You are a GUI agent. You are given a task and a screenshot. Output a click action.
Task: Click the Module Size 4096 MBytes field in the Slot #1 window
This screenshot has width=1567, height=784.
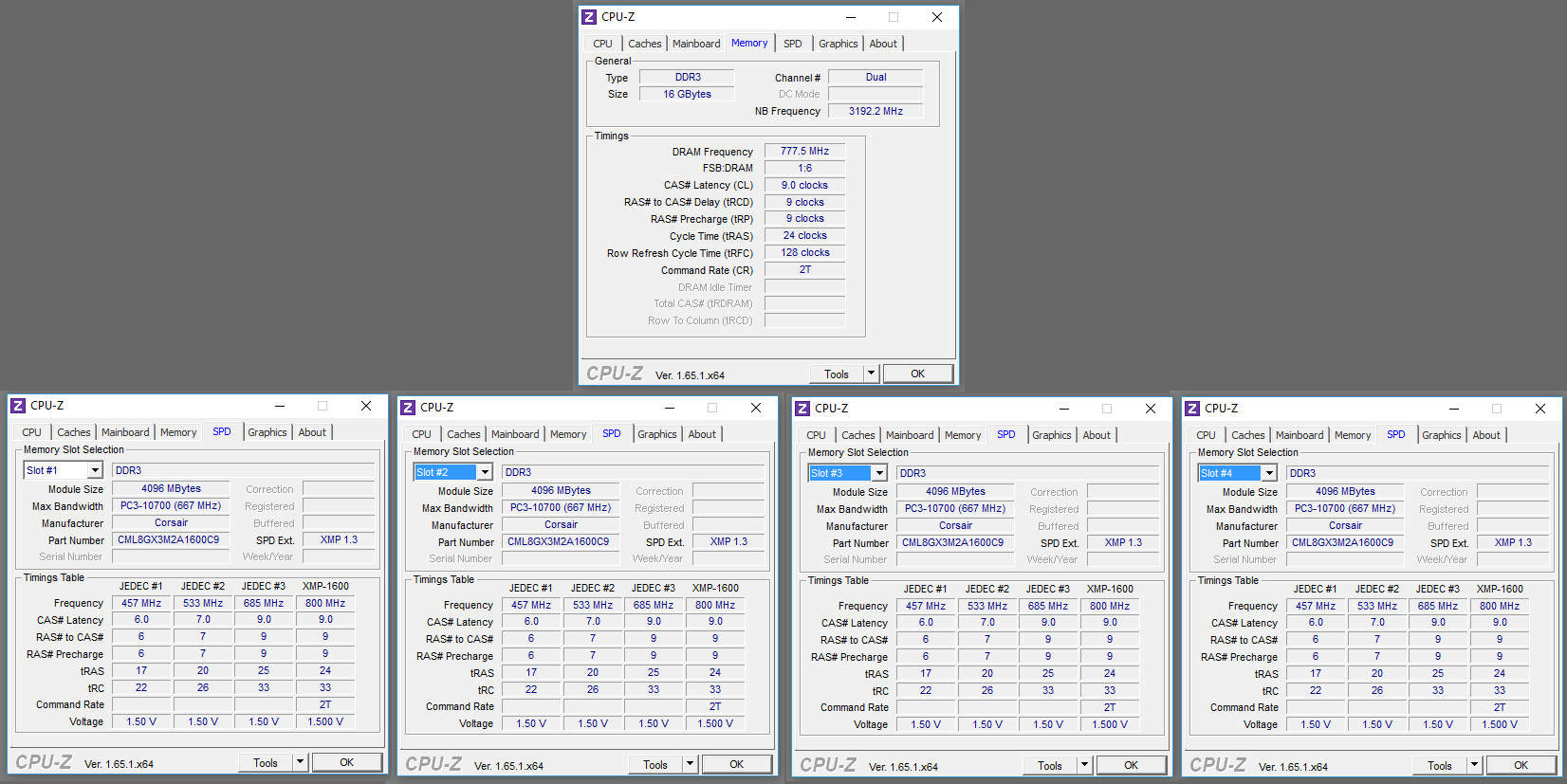coord(171,488)
